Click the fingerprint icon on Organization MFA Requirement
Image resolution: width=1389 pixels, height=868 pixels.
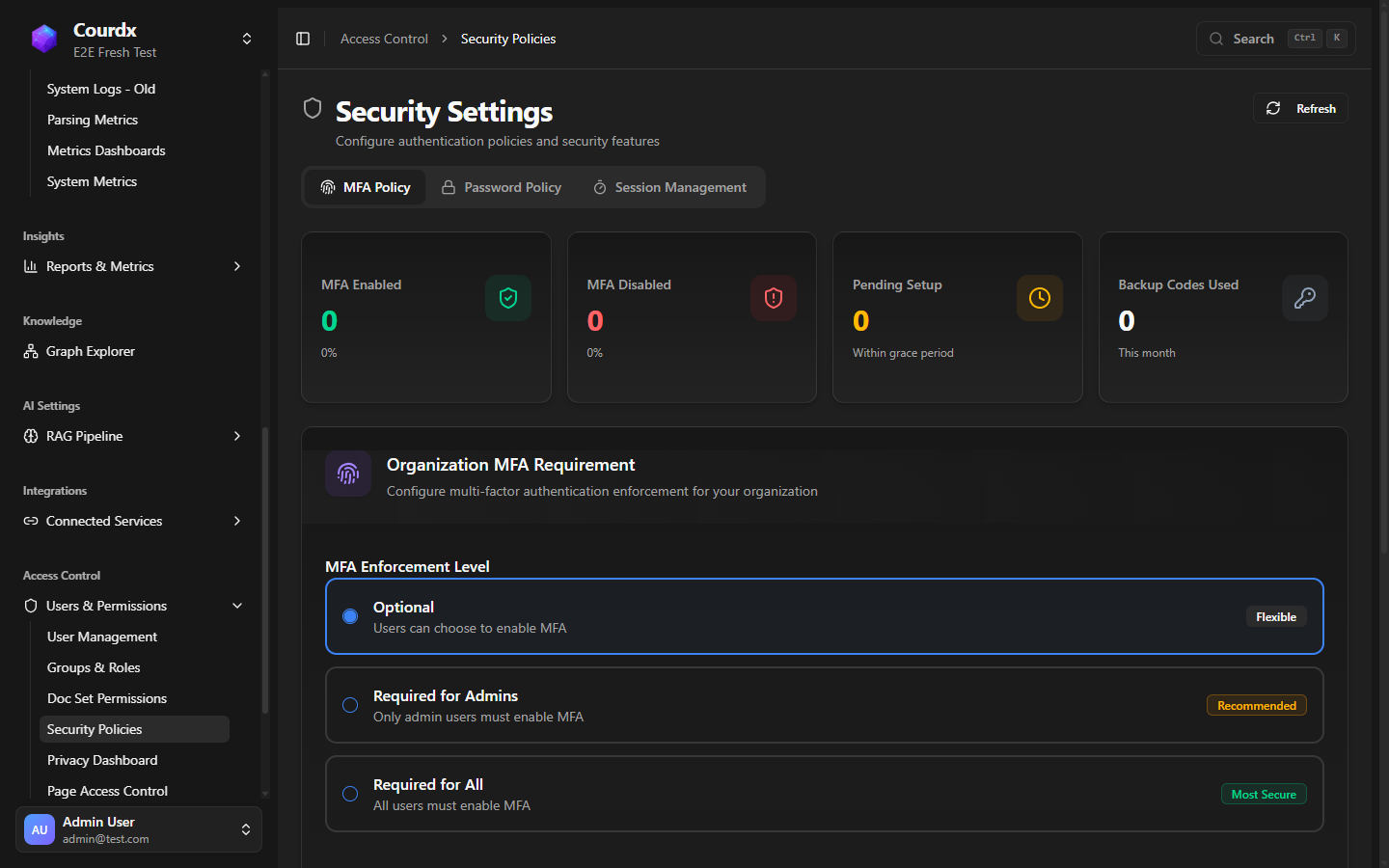tap(348, 474)
